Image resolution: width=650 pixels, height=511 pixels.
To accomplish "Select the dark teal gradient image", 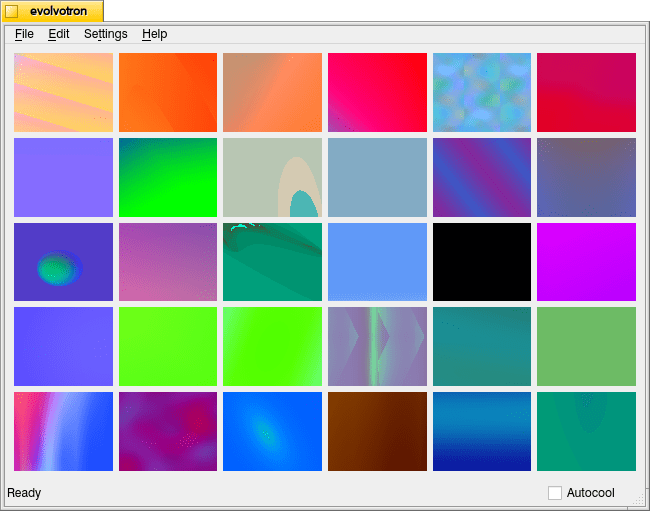I will pyautogui.click(x=482, y=346).
